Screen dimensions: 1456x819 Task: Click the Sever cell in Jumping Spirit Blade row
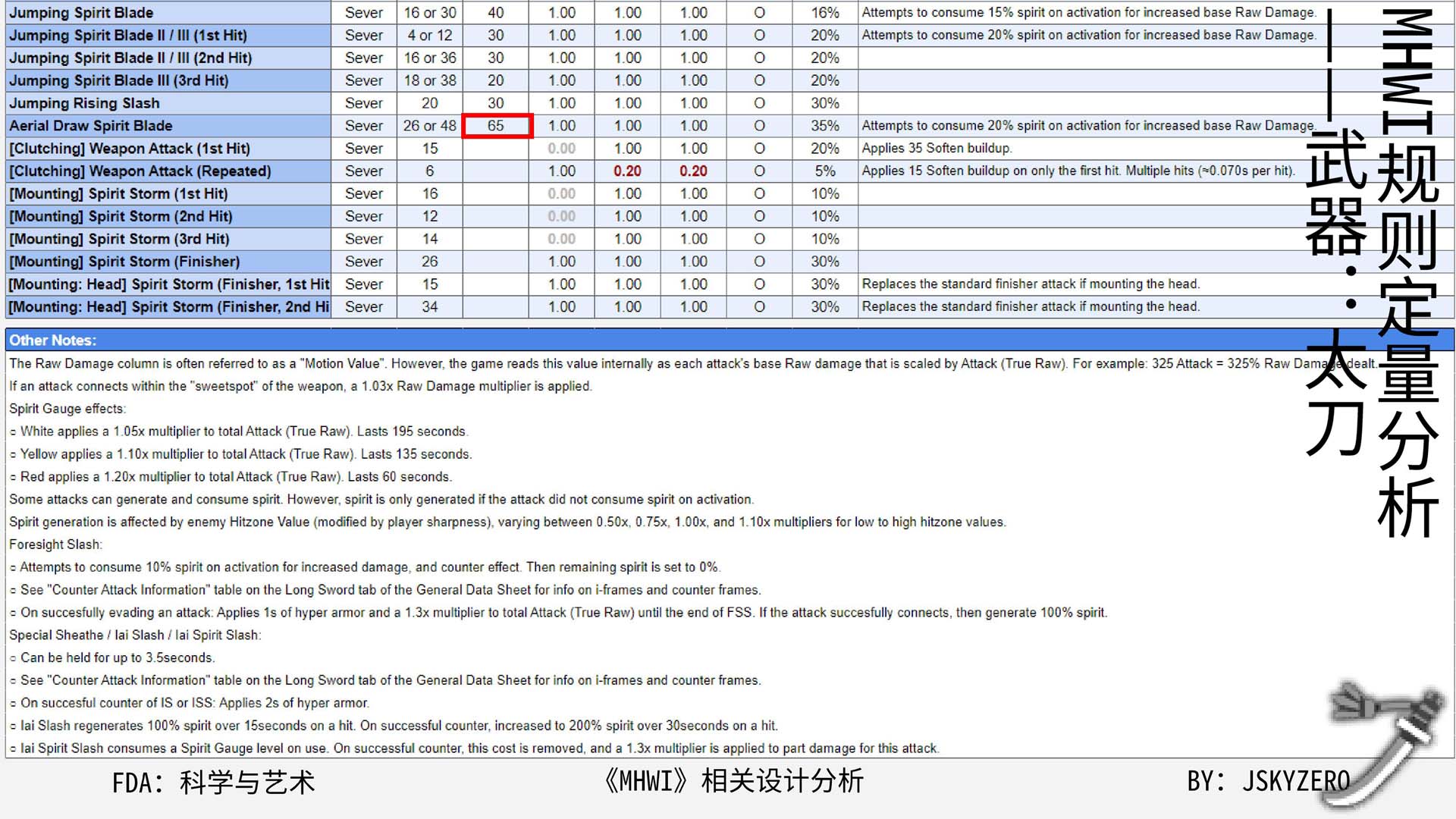[x=364, y=13]
